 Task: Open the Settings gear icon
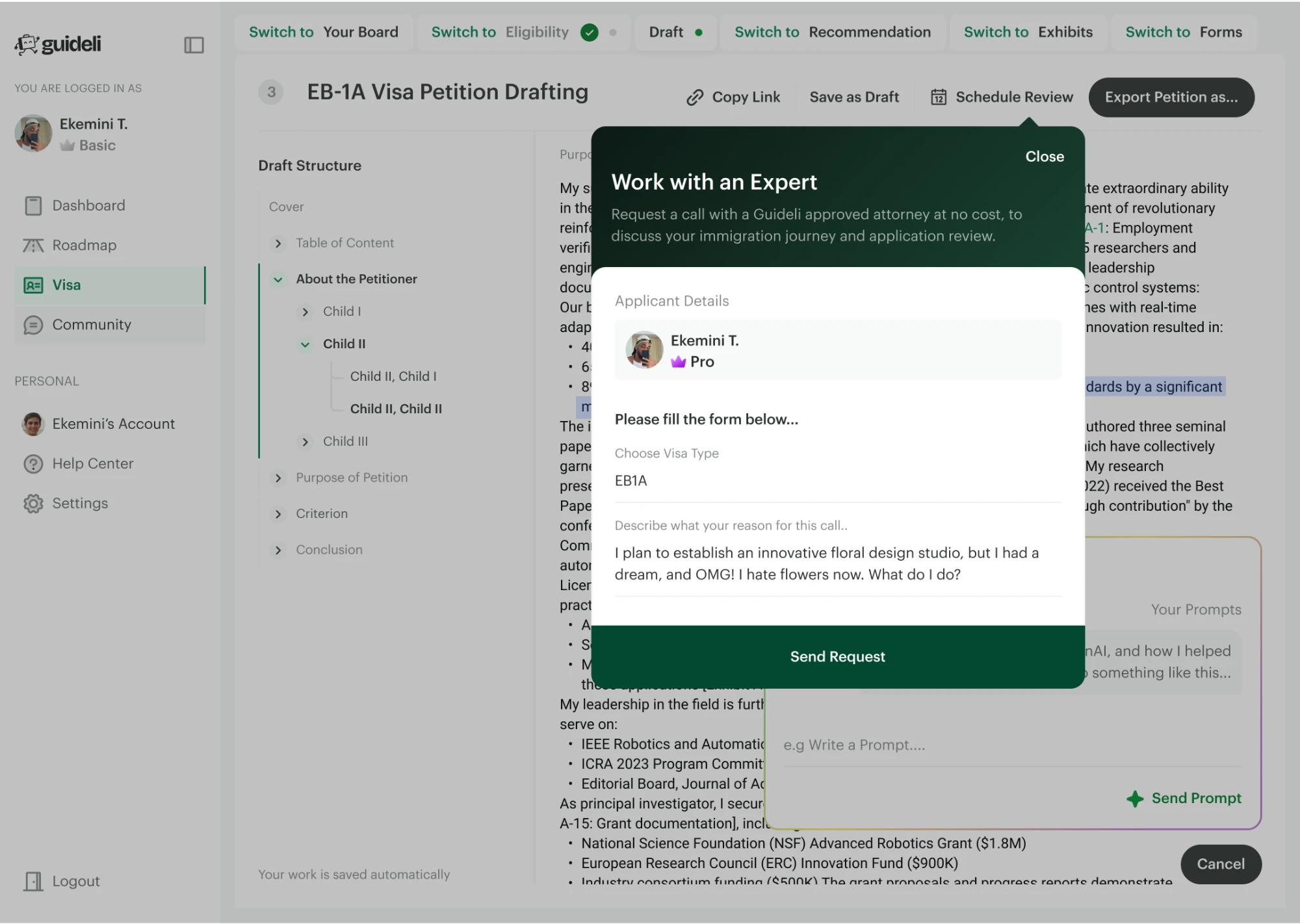tap(33, 503)
